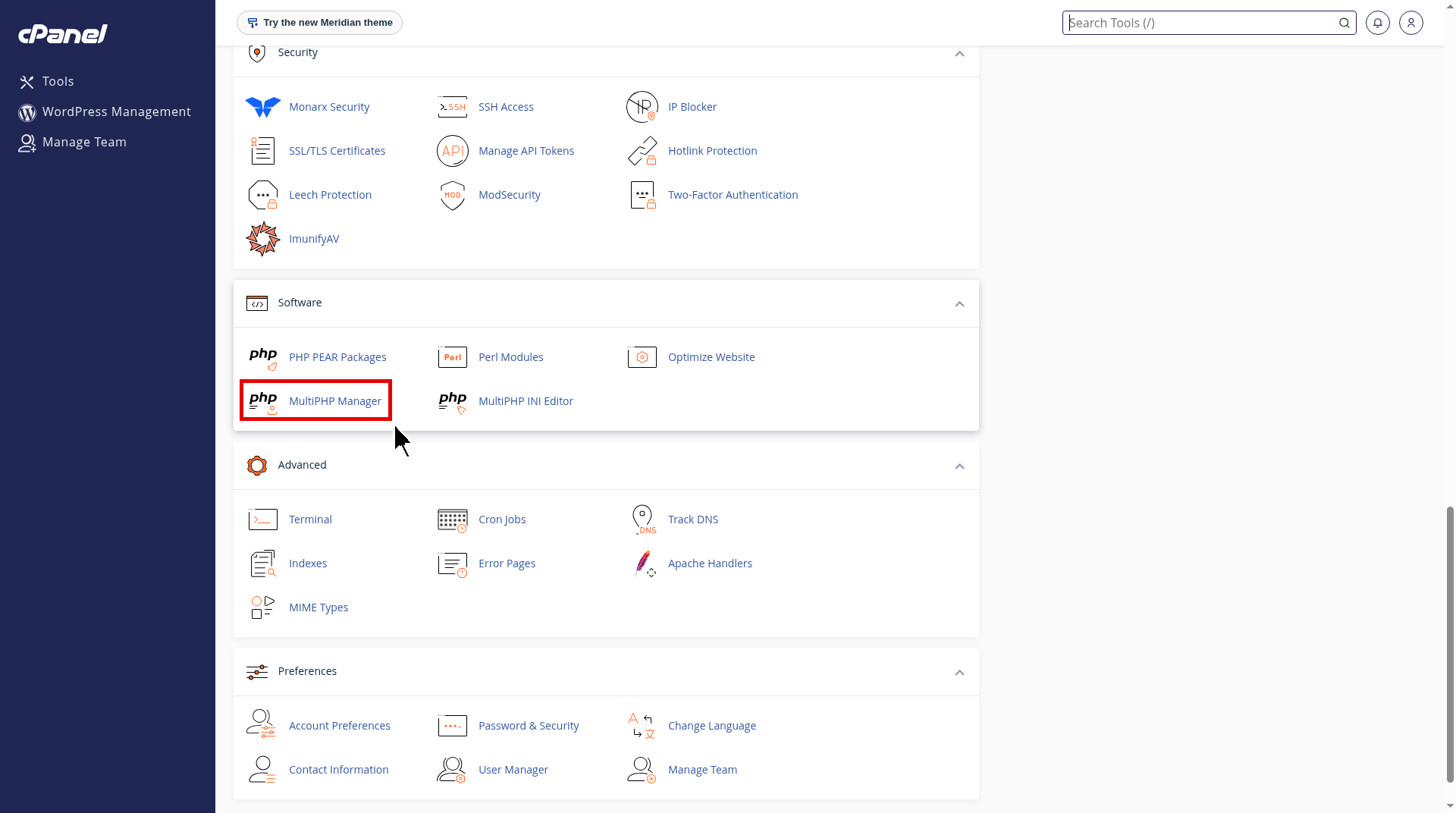This screenshot has height=813, width=1456.
Task: Click Apache Handlers feather icon
Action: [x=644, y=563]
